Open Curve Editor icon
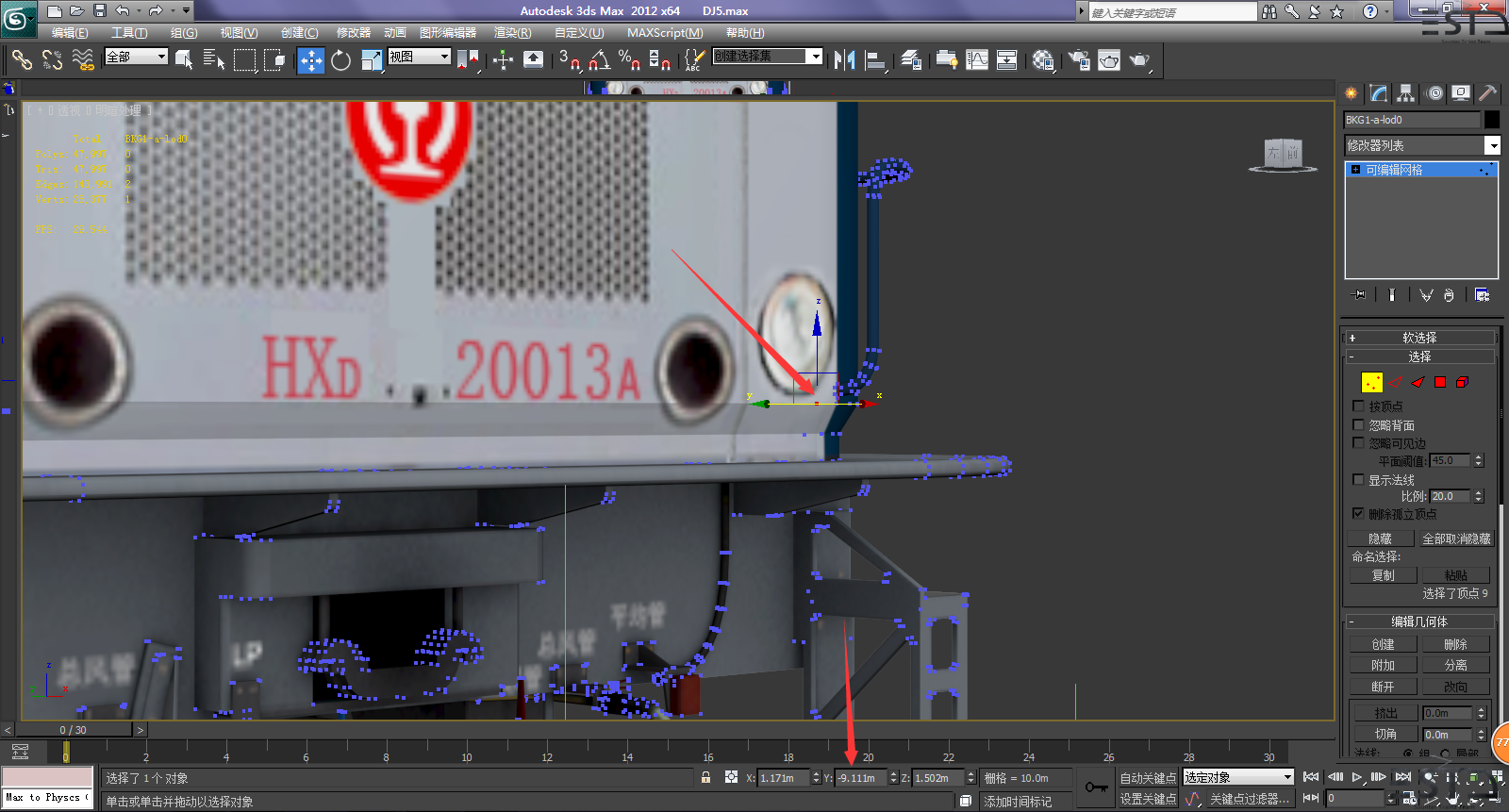 pos(977,59)
